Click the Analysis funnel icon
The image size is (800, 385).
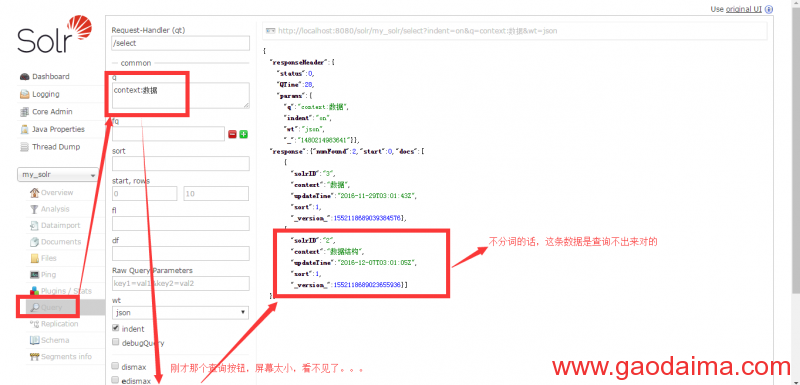(x=34, y=209)
